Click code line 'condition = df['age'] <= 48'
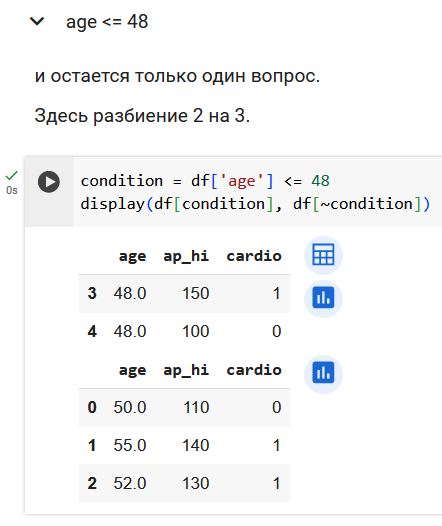442x526 pixels. pyautogui.click(x=205, y=181)
